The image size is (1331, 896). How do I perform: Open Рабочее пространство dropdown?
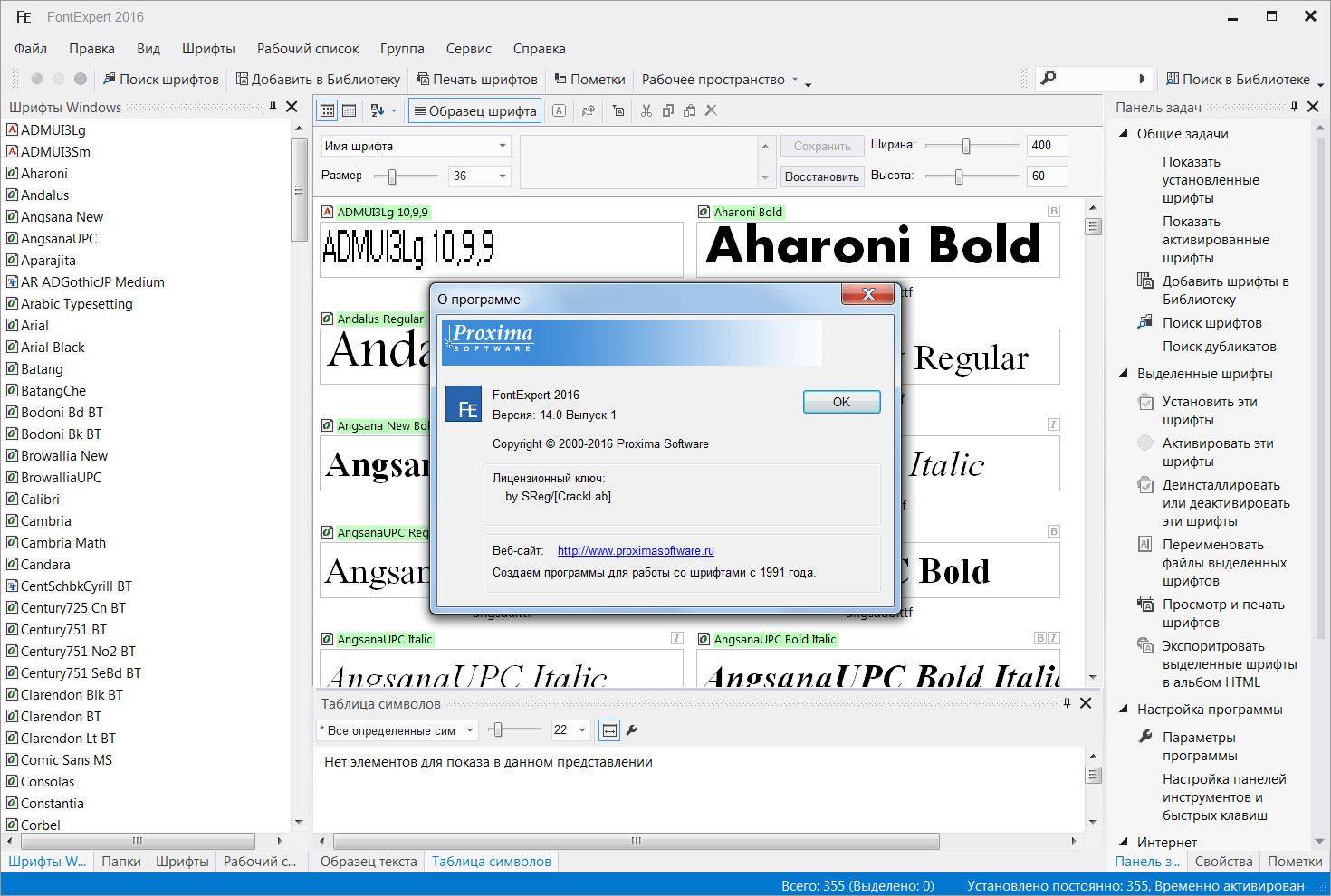point(795,79)
